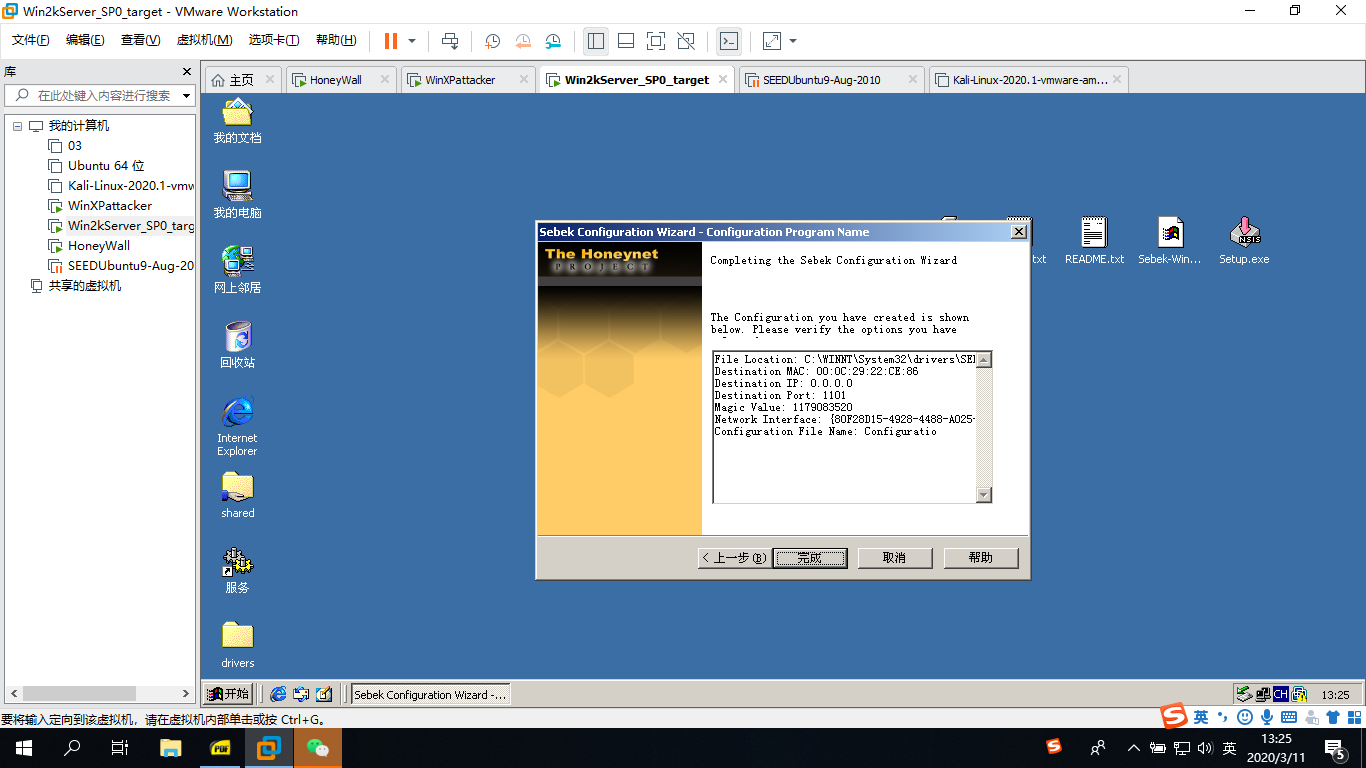Click the shared folder desktop icon
This screenshot has height=768, width=1366.
[237, 495]
